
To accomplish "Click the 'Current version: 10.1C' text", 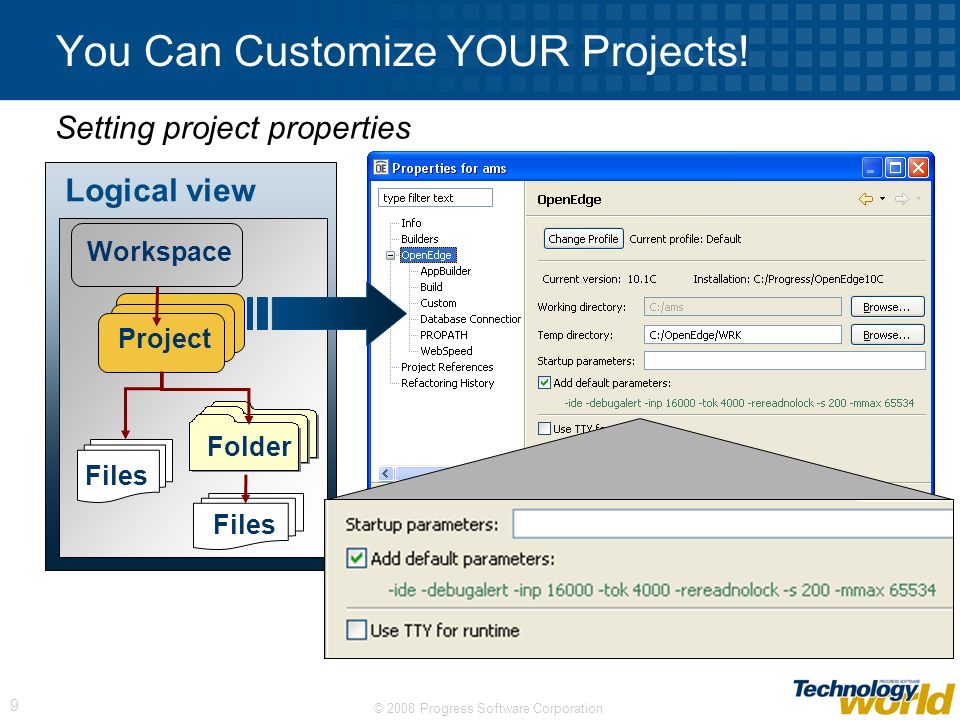I will pyautogui.click(x=599, y=279).
